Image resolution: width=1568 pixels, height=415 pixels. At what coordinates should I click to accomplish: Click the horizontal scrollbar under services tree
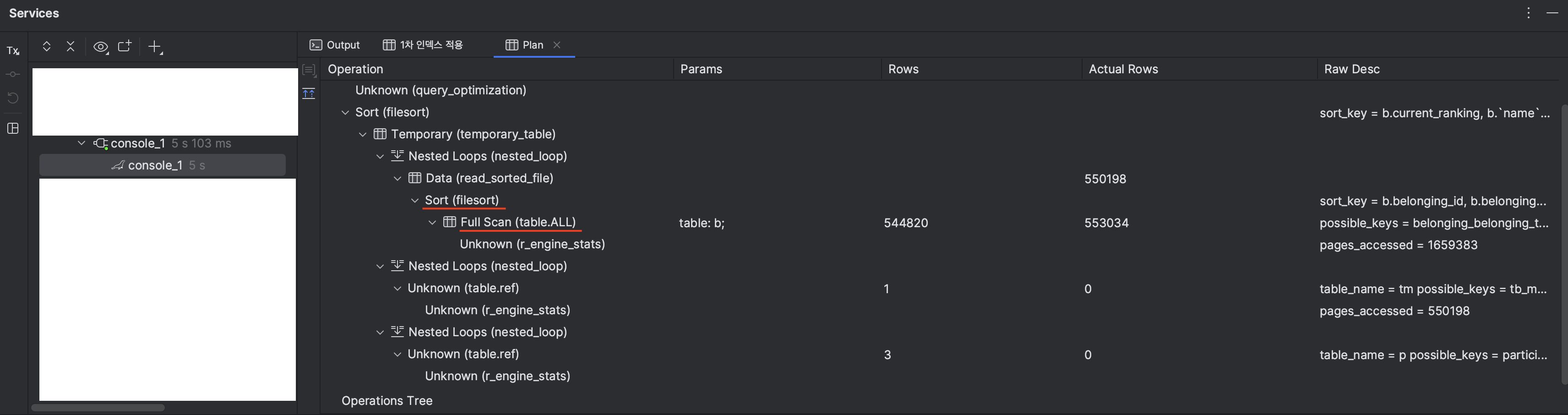tap(98, 408)
